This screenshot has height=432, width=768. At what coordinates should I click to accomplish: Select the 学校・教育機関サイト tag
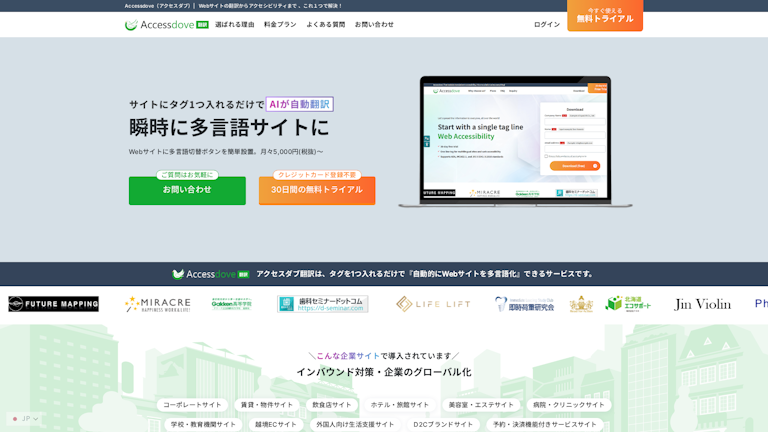203,424
